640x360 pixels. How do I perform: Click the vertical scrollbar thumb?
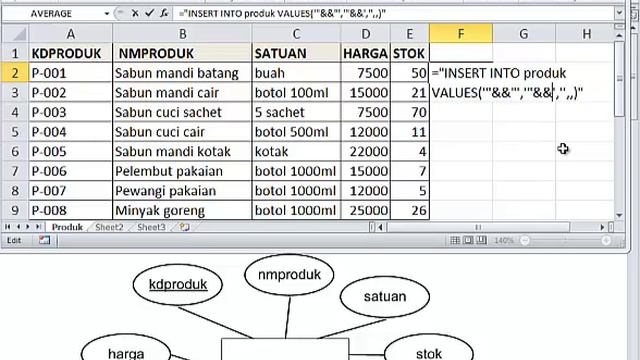(619, 78)
